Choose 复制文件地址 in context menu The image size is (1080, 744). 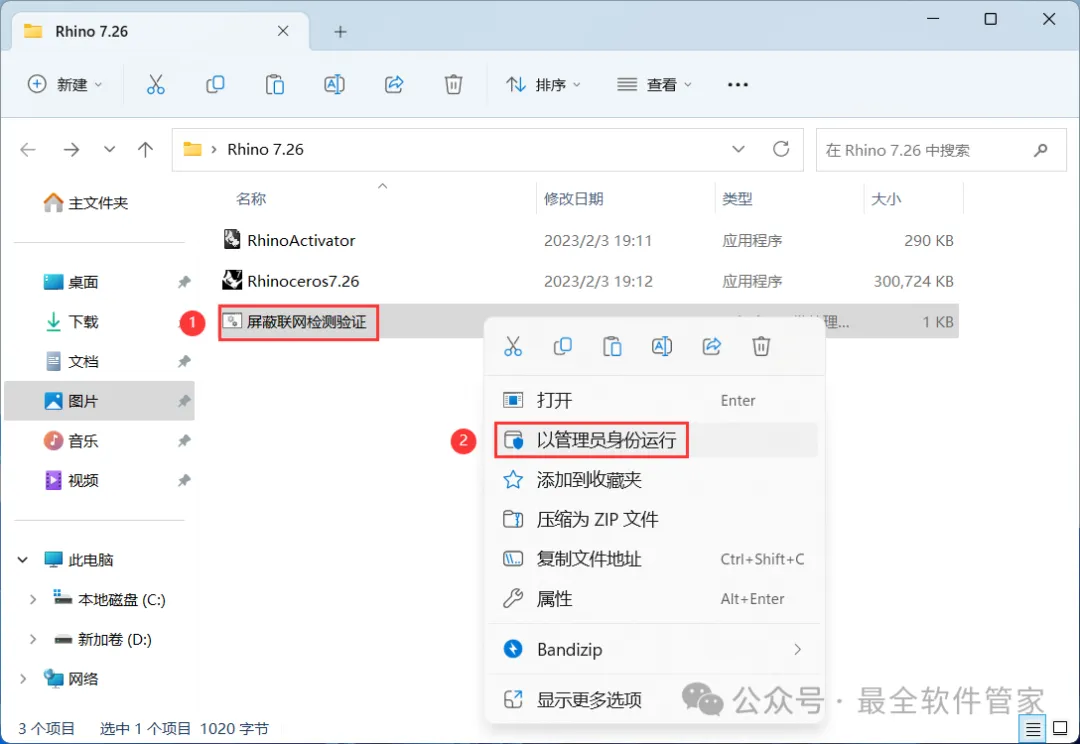[654, 559]
